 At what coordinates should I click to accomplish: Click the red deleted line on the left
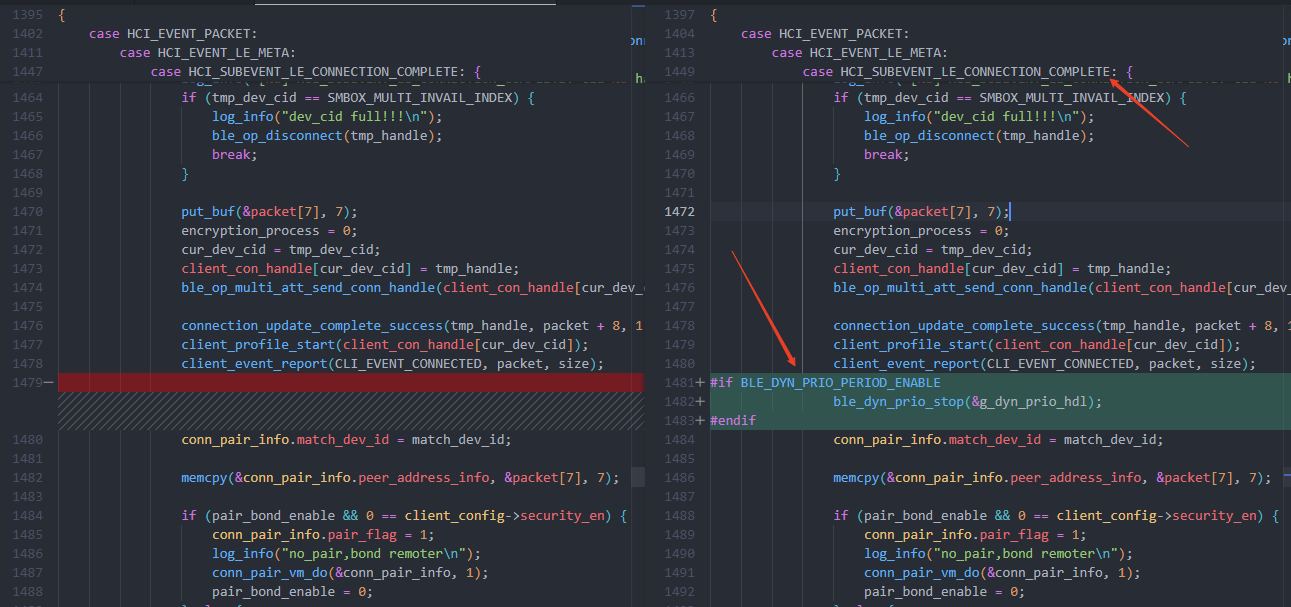[x=350, y=383]
